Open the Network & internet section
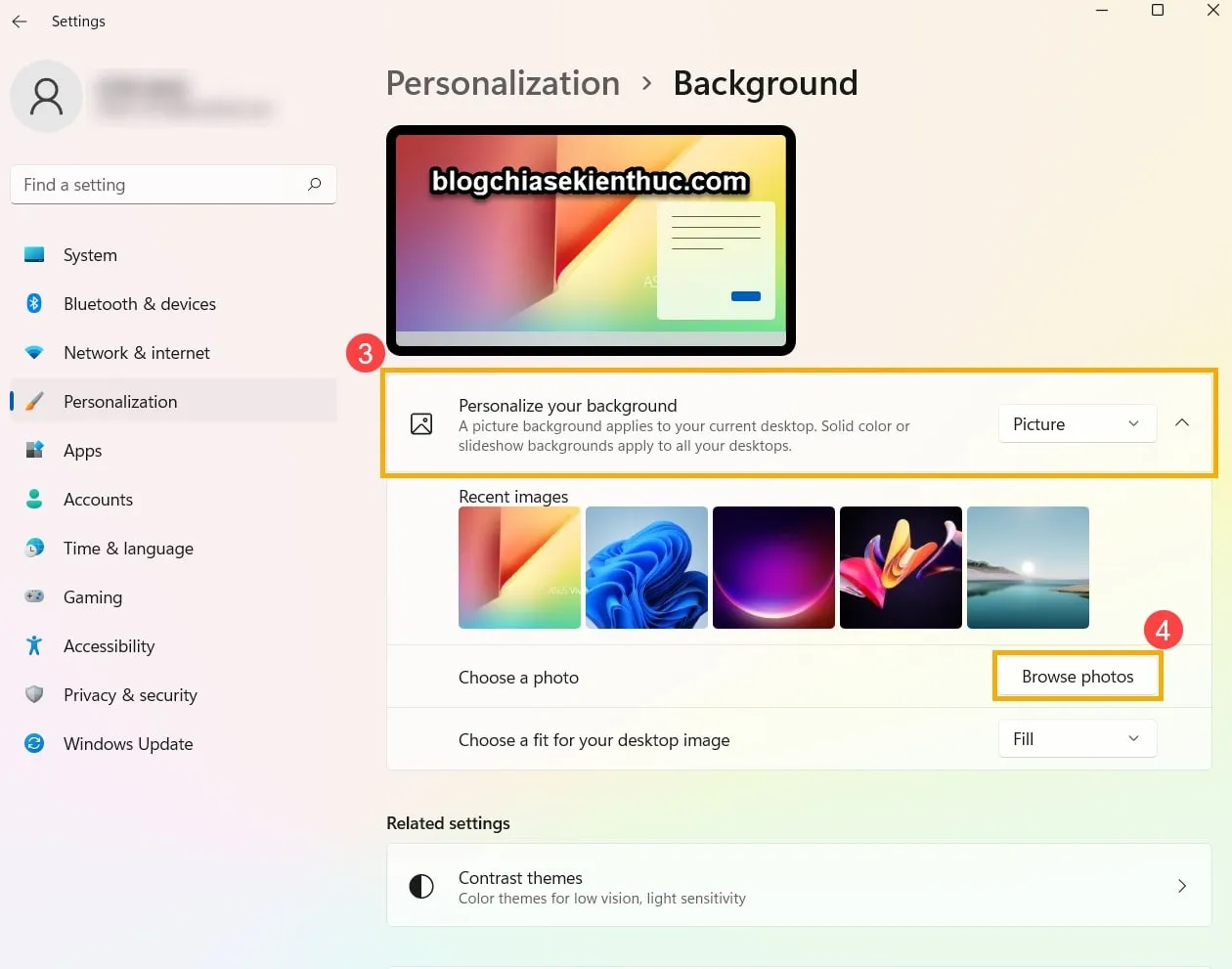 point(136,353)
